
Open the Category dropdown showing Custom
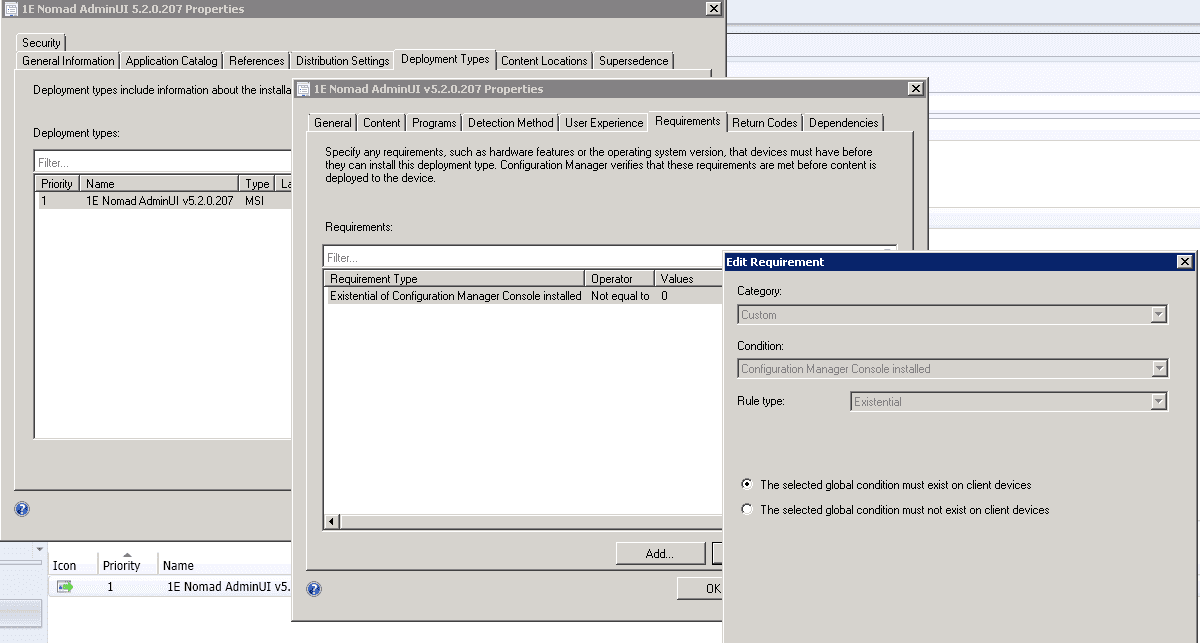coord(1159,315)
